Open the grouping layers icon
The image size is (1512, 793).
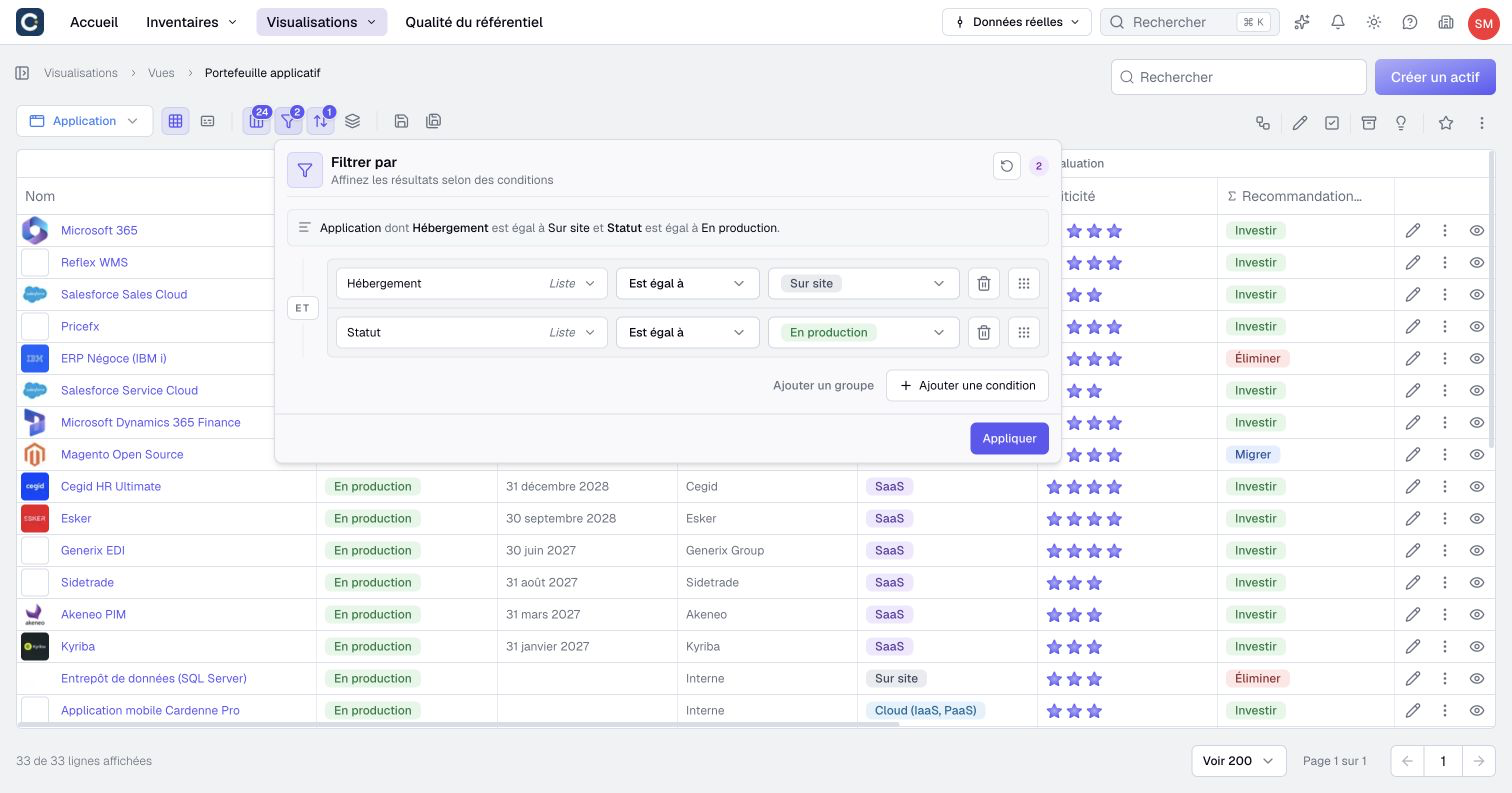click(x=352, y=121)
